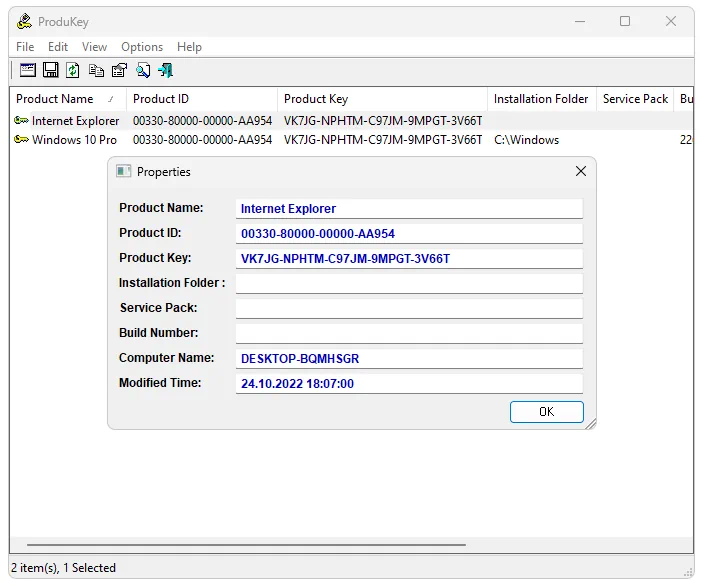Click the Product Name field showing Internet Explorer
Viewport: 705px width, 586px height.
(x=409, y=209)
